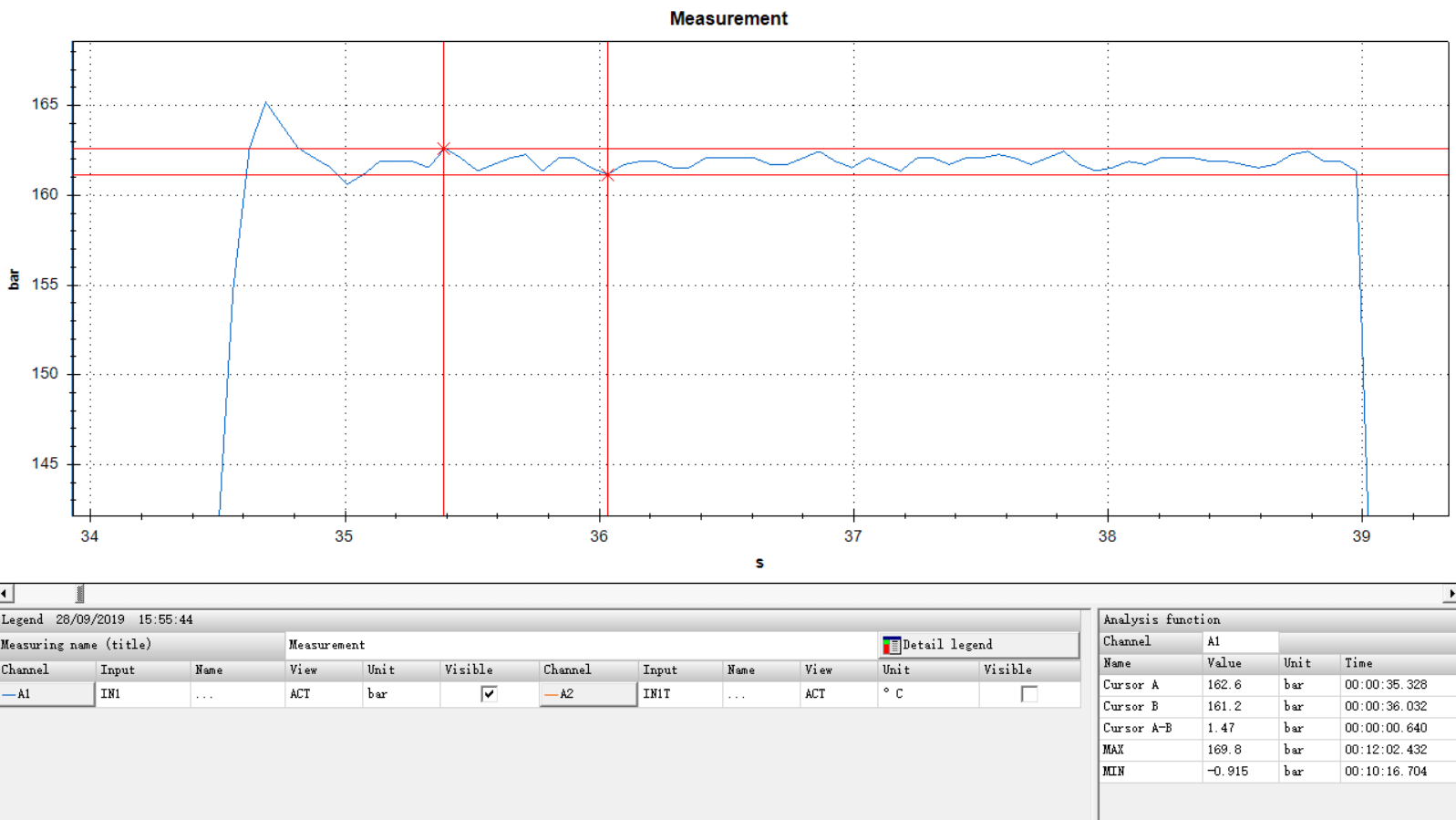
Task: Click the horizontal scrollbar thumb
Action: (x=80, y=594)
